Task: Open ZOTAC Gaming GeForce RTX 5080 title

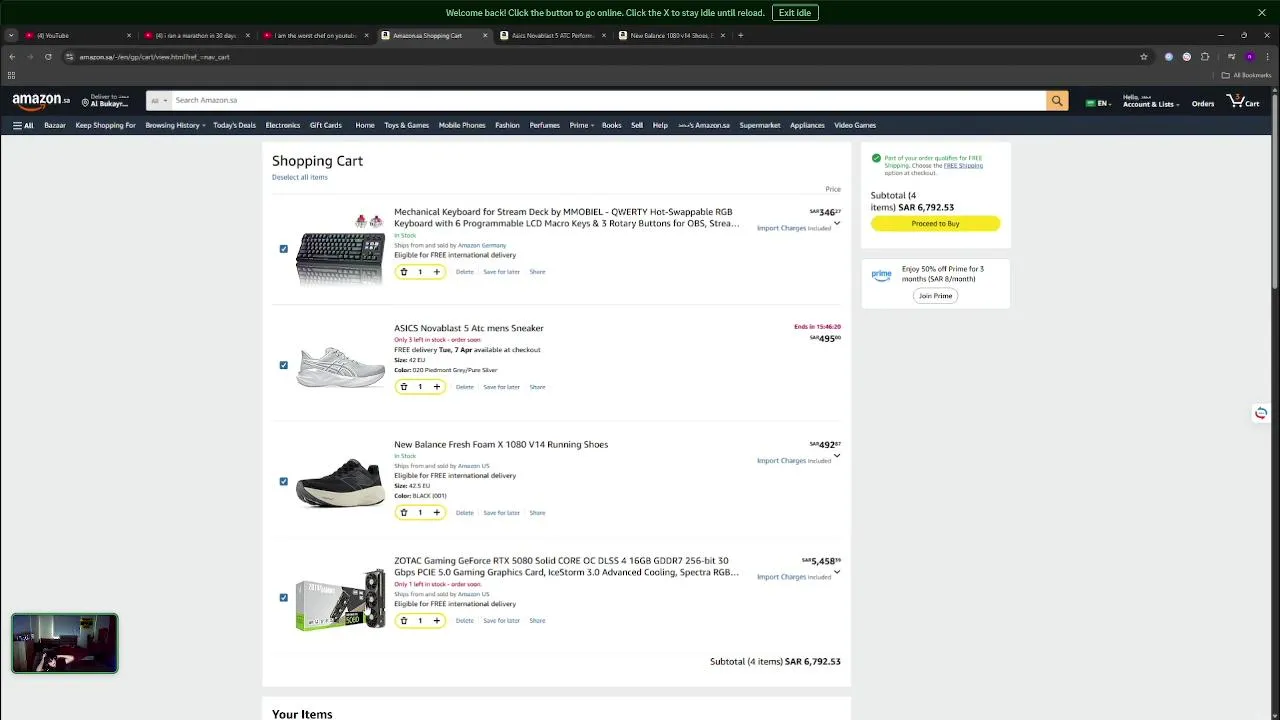Action: (566, 567)
